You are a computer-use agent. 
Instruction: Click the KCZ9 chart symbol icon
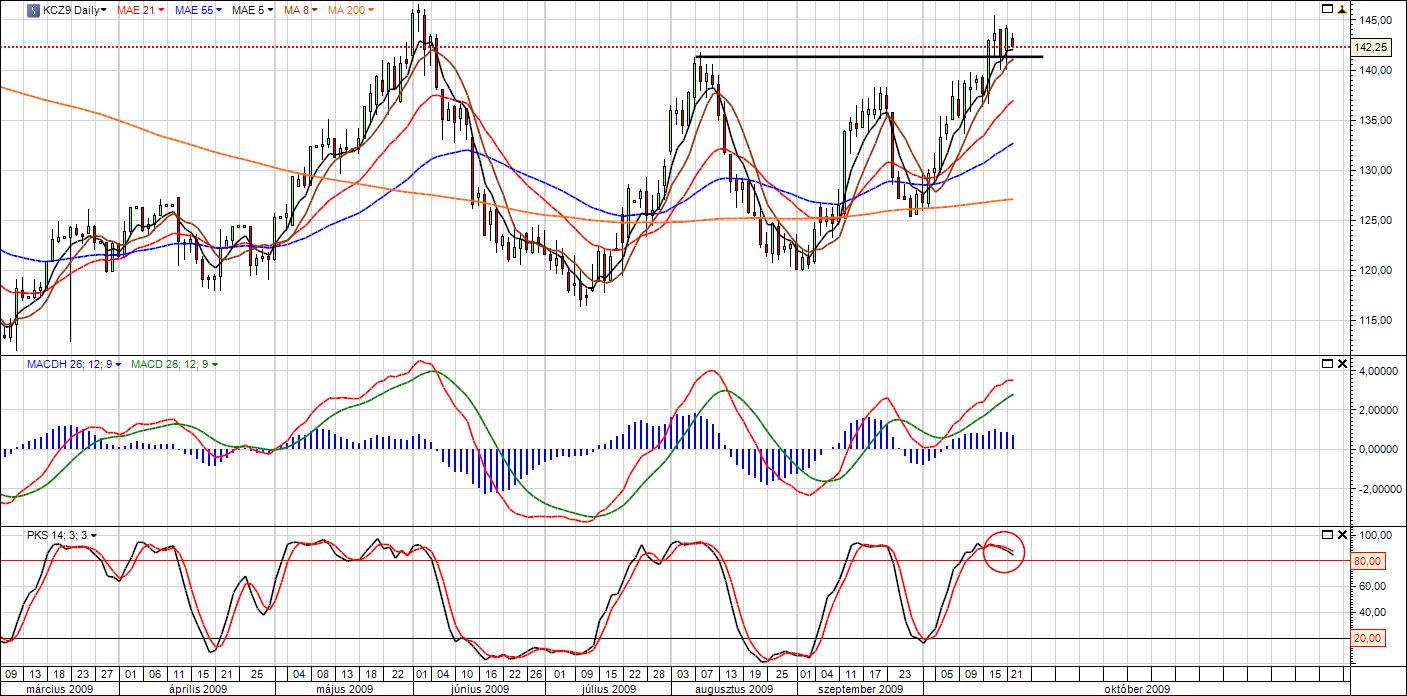click(x=35, y=9)
